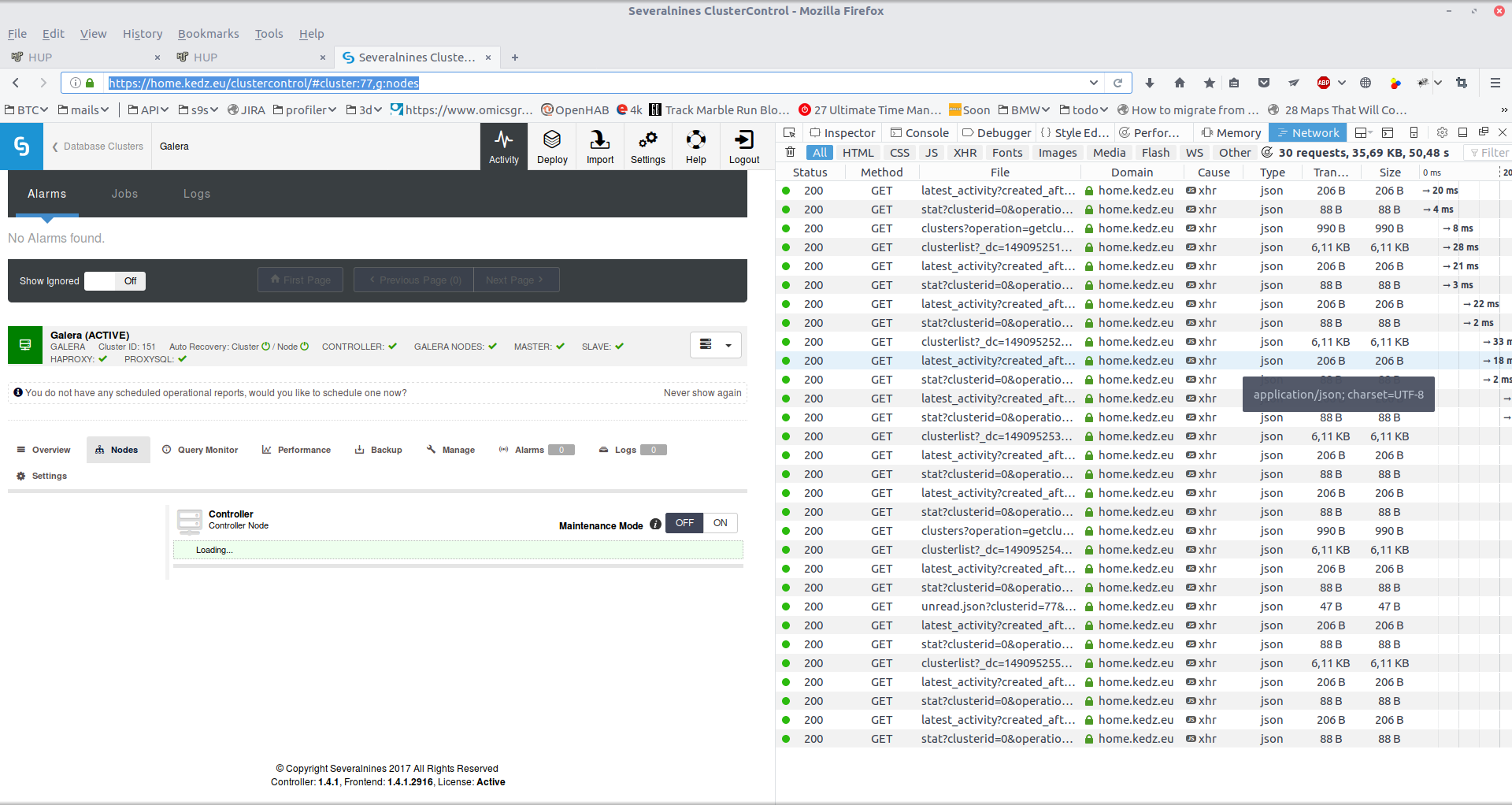Reload the current page

point(1117,83)
